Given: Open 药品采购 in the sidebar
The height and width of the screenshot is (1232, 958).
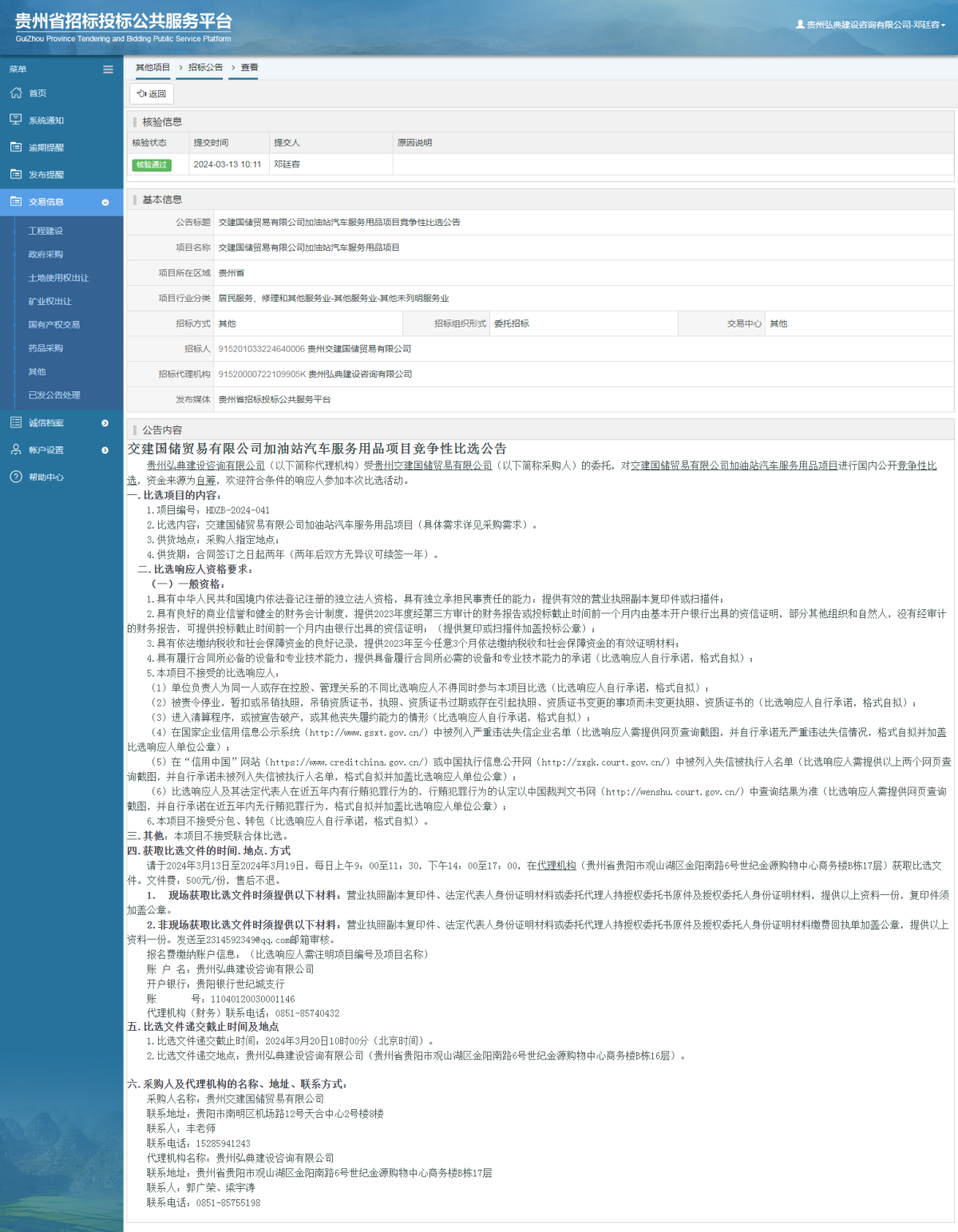Looking at the screenshot, I should (x=46, y=348).
